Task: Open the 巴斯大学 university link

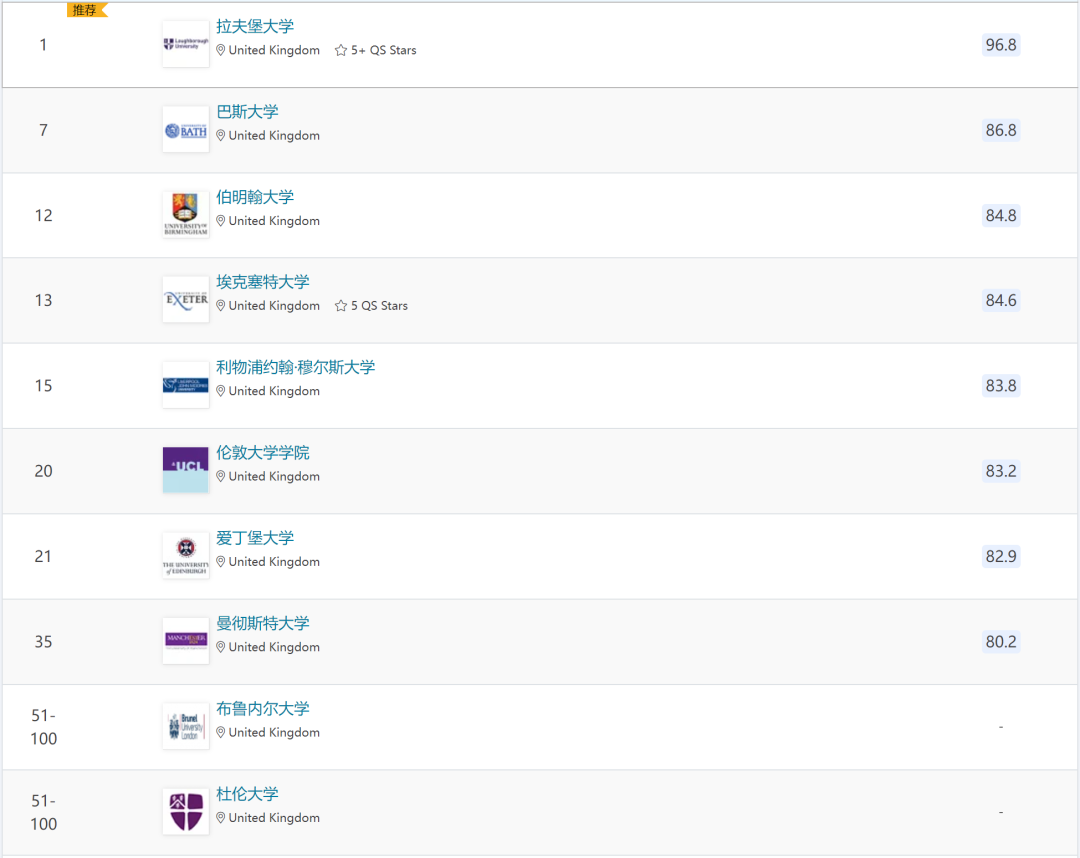Action: click(247, 112)
